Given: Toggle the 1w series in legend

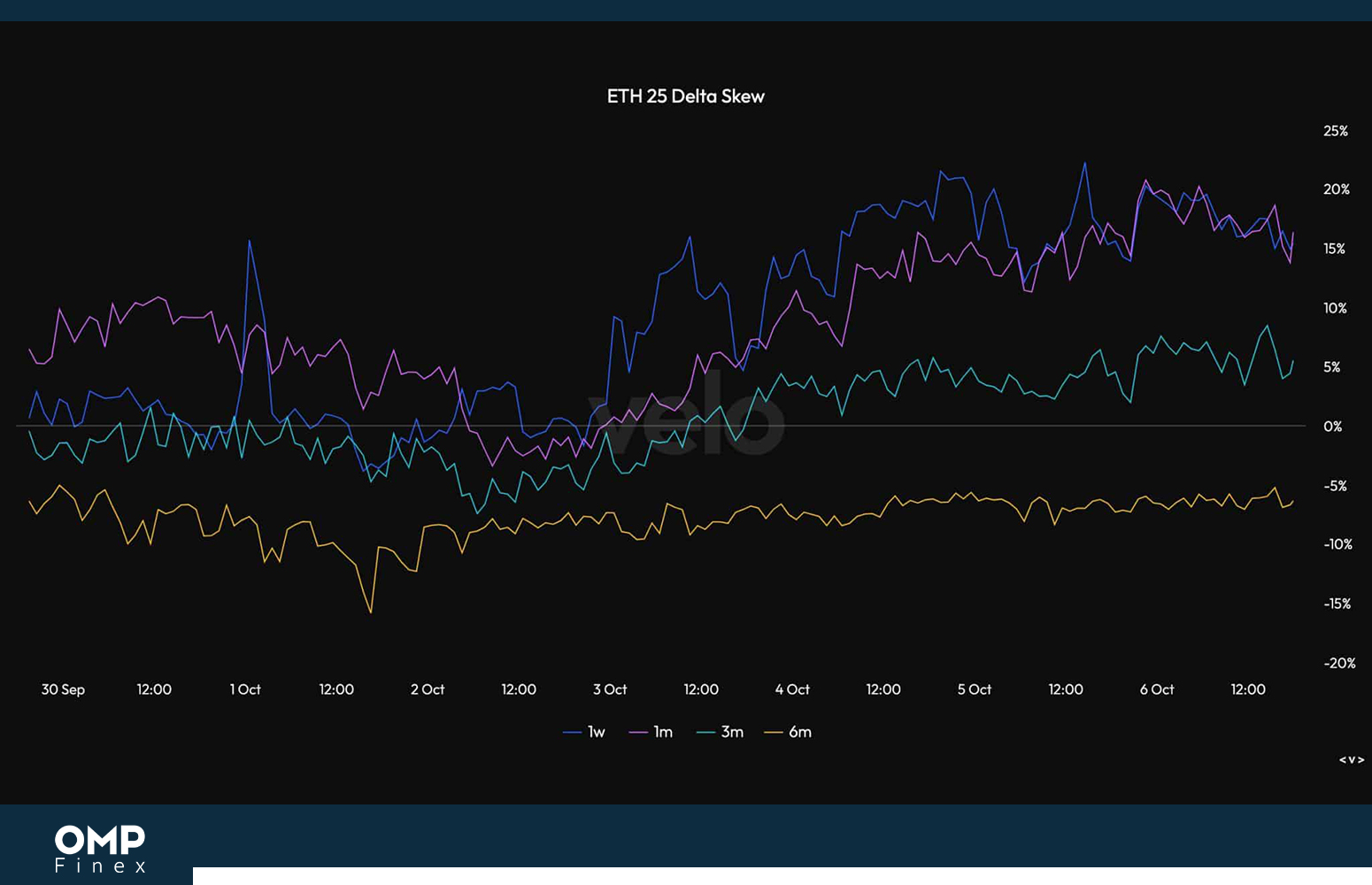Looking at the screenshot, I should pos(584,732).
